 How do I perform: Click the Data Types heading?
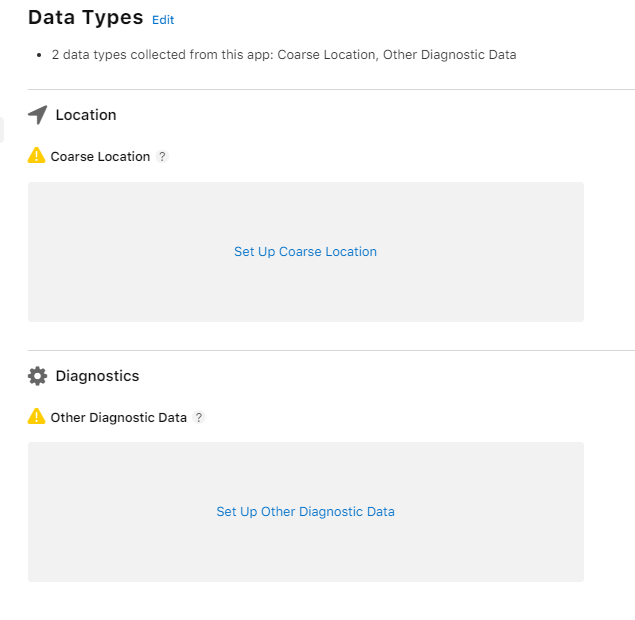[85, 18]
